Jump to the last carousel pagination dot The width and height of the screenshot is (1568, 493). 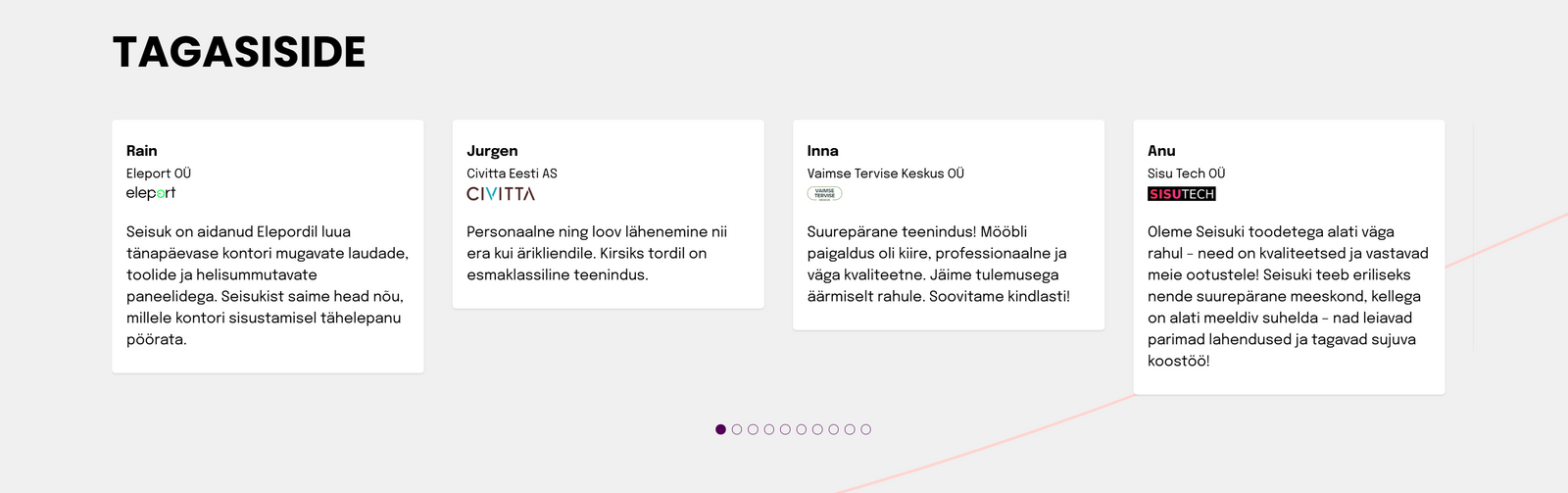[x=865, y=429]
